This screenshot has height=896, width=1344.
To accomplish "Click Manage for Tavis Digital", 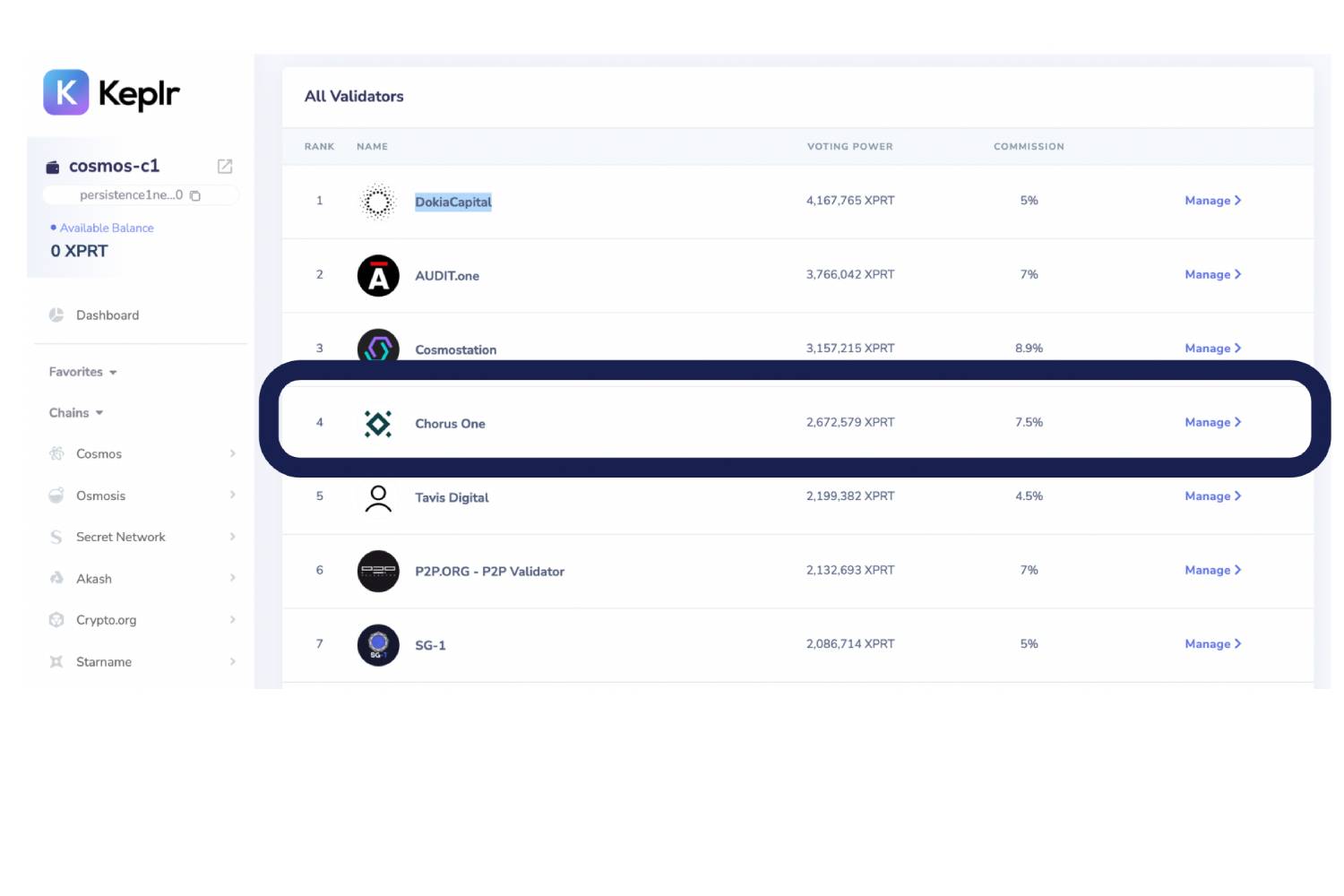I will tap(1212, 496).
